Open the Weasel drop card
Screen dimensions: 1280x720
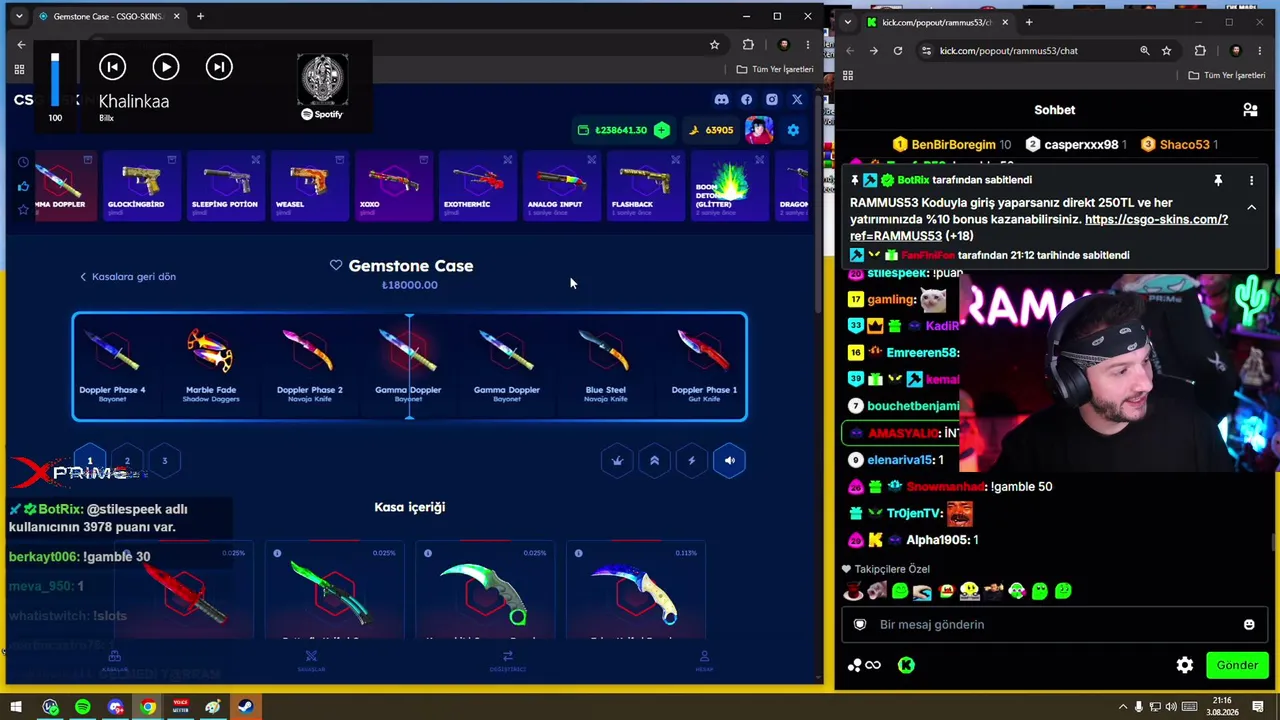tap(309, 187)
